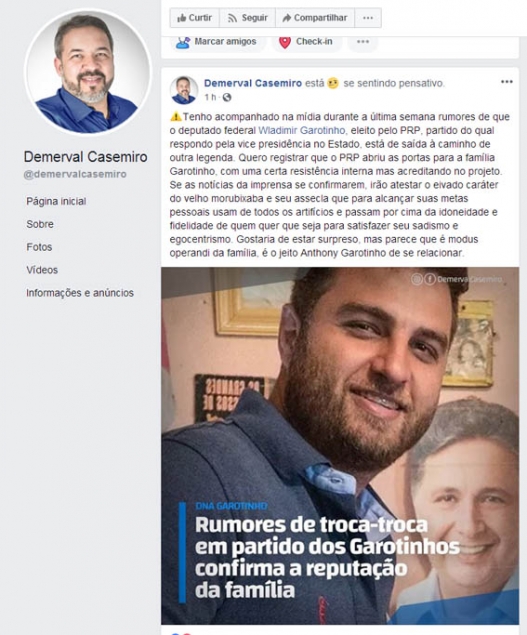
Task: Go to Página inicial in sidebar
Action: coord(56,201)
